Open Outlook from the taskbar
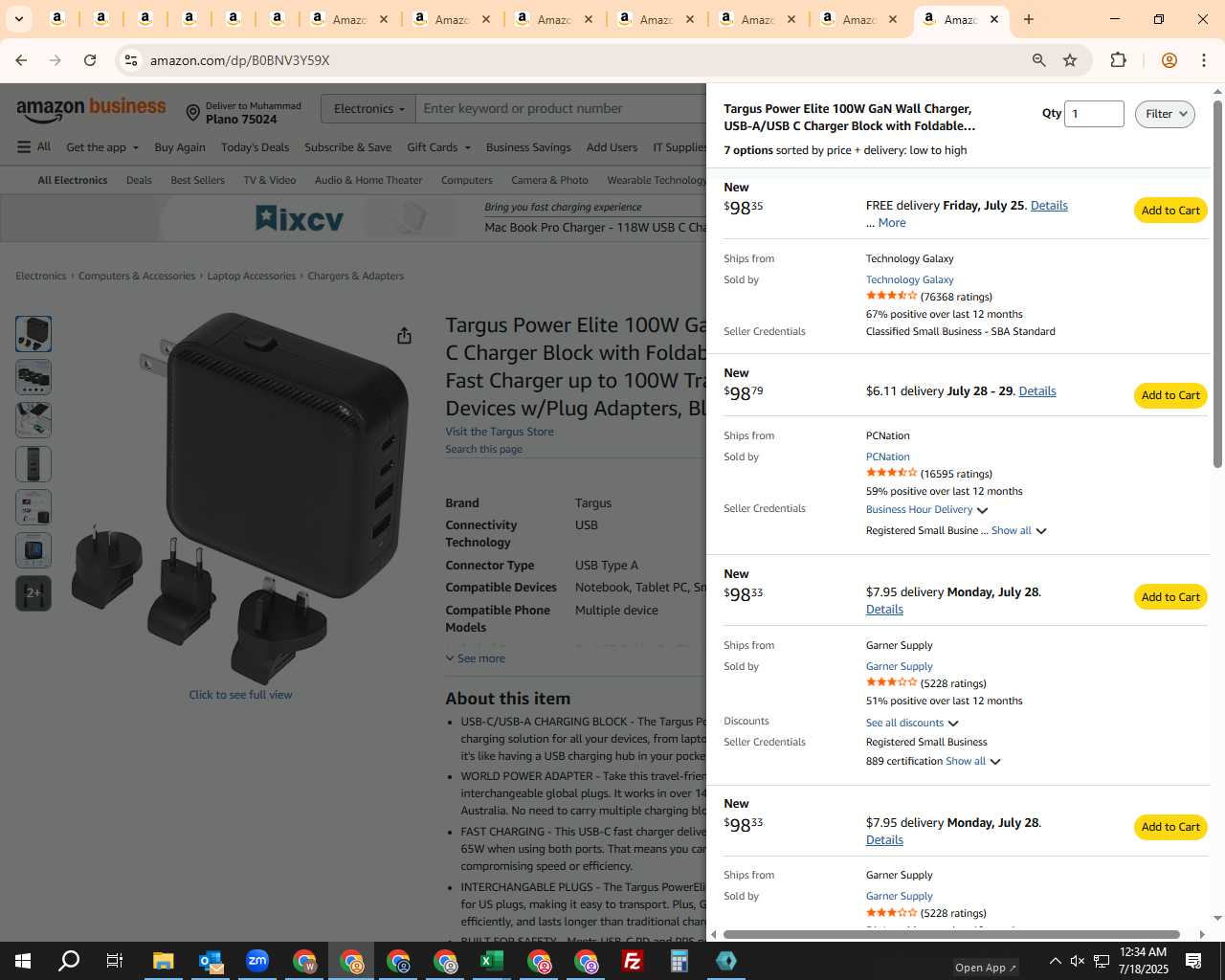This screenshot has width=1225, height=980. (x=211, y=961)
